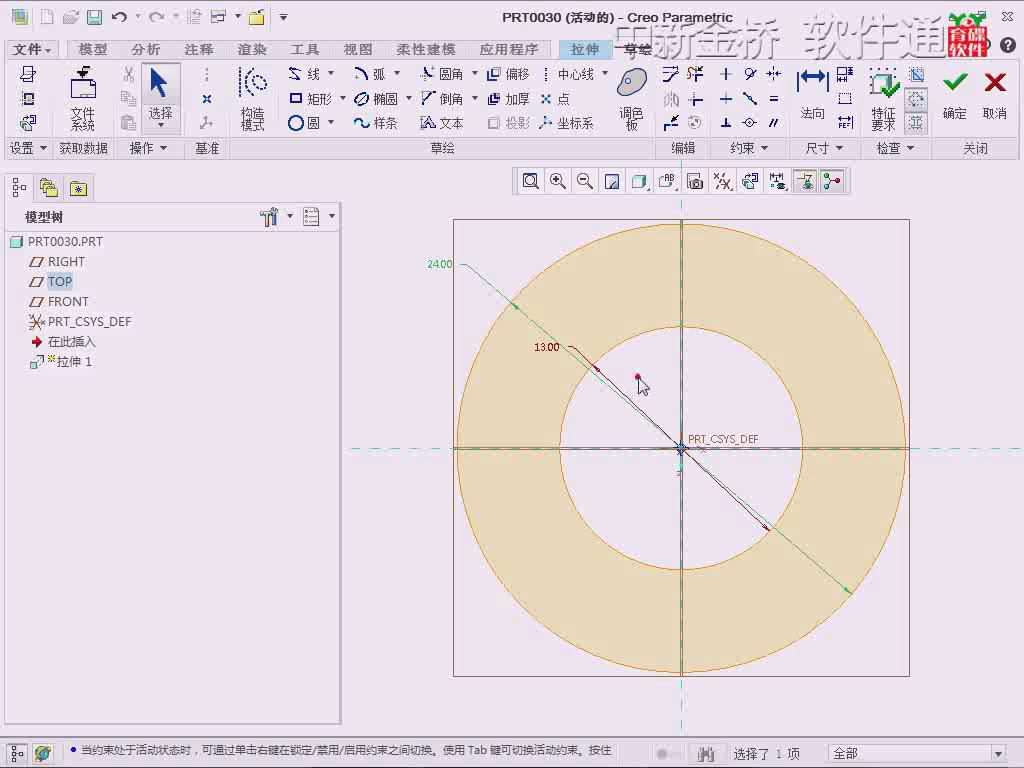Expand the 圆 circle dropdown arrow

331,122
